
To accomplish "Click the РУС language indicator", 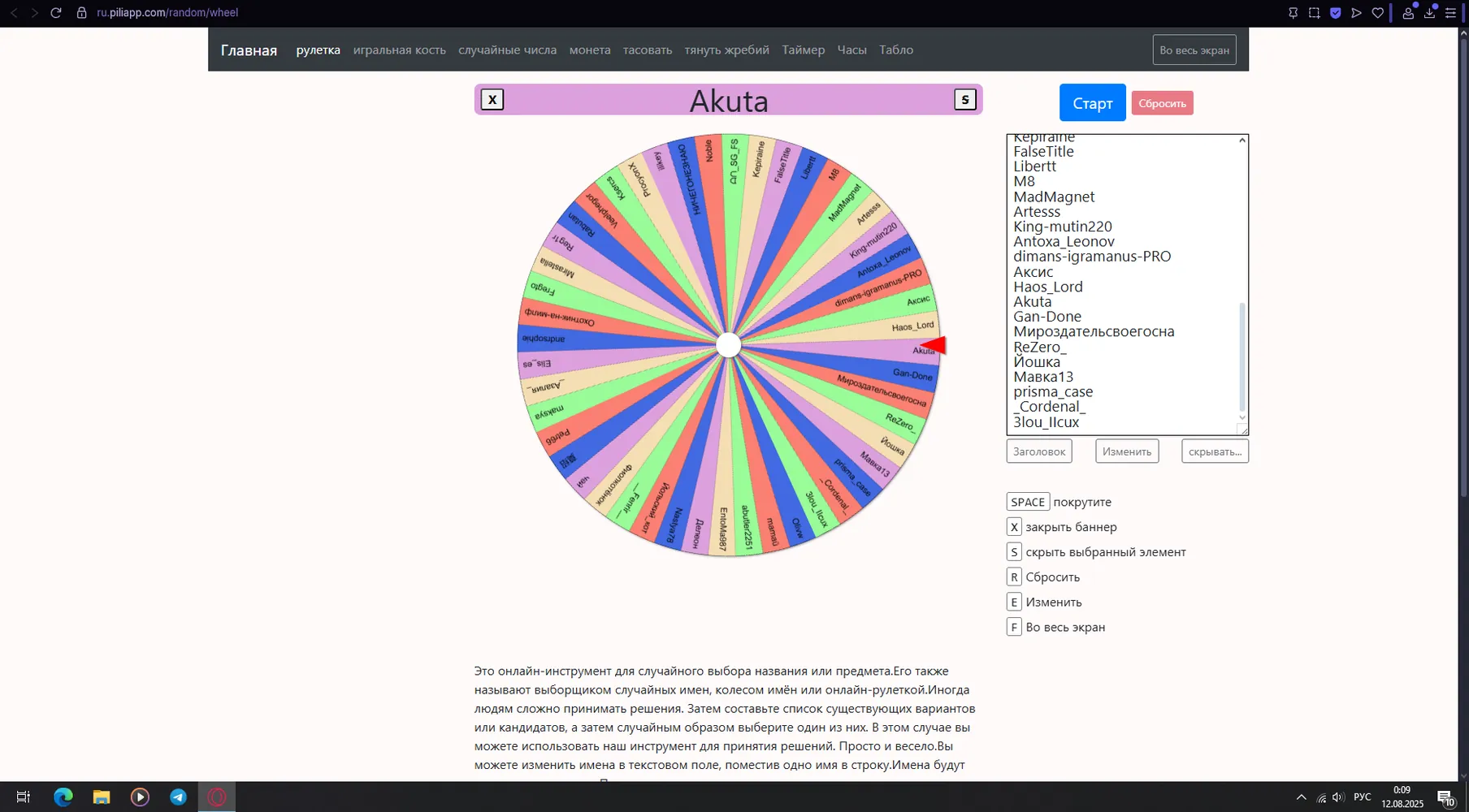I will [x=1363, y=797].
